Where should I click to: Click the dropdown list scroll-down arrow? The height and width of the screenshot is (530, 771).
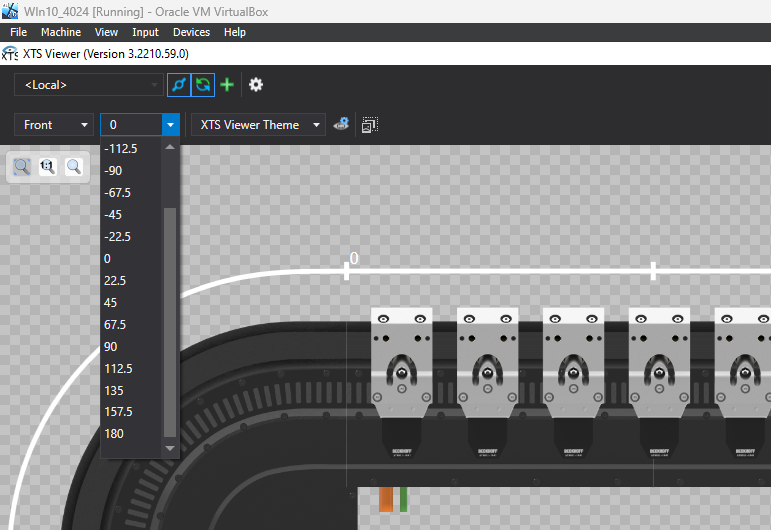pyautogui.click(x=170, y=448)
